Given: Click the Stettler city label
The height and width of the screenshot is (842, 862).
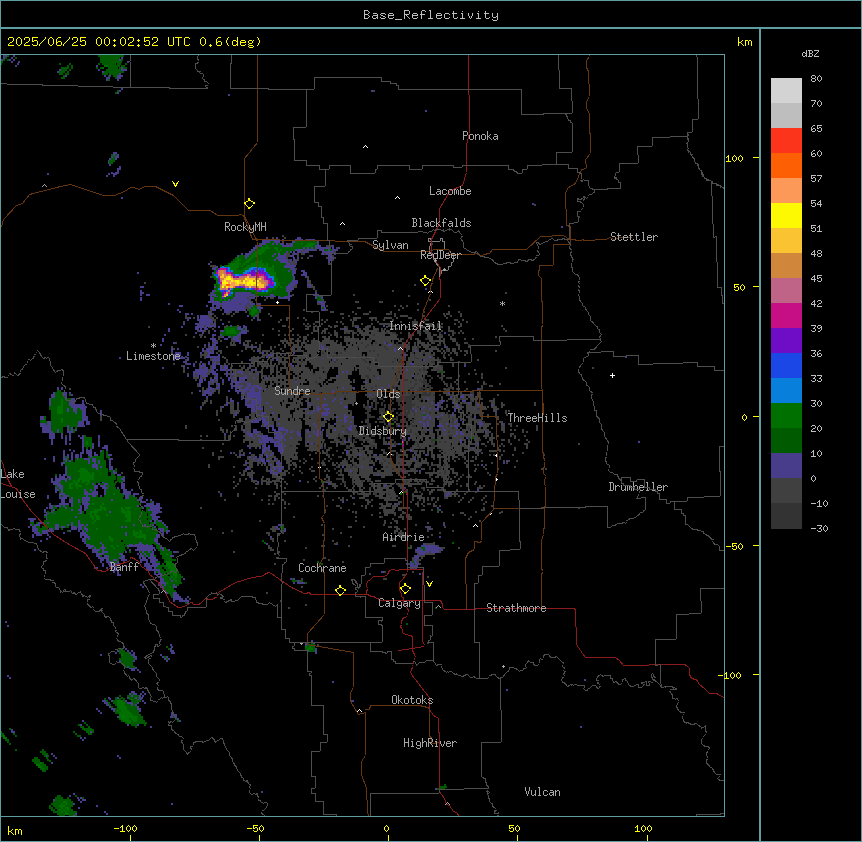Looking at the screenshot, I should [634, 237].
